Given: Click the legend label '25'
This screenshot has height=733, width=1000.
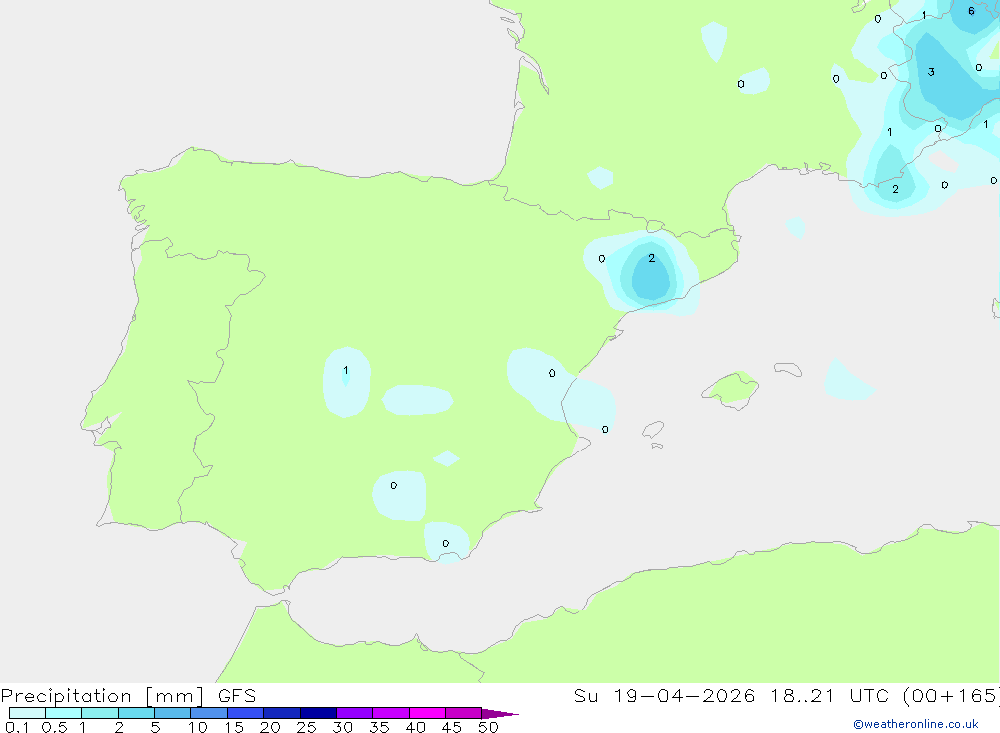Looking at the screenshot, I should click(x=306, y=727).
